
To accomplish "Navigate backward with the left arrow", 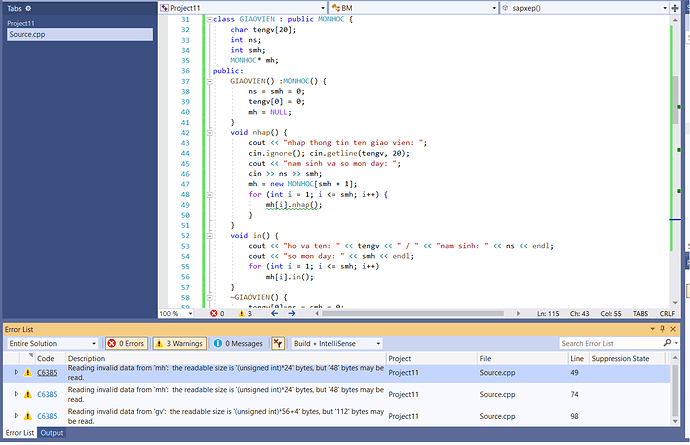I will pyautogui.click(x=275, y=313).
